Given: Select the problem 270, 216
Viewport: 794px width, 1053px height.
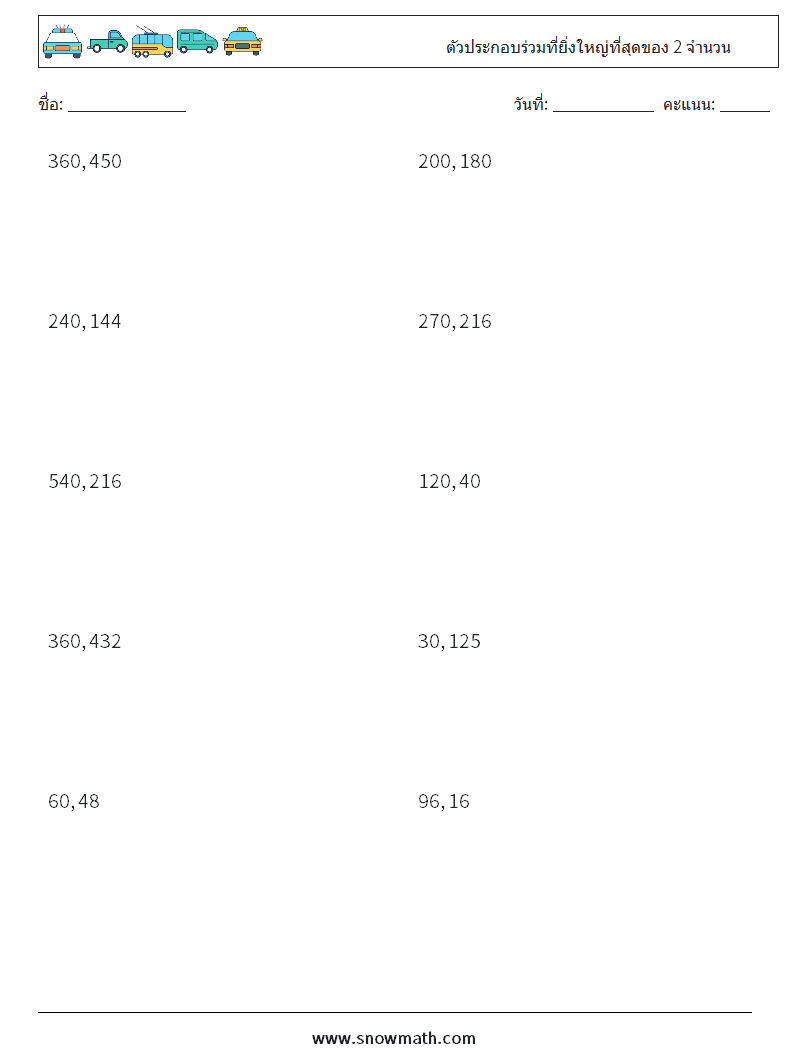Looking at the screenshot, I should point(455,321).
